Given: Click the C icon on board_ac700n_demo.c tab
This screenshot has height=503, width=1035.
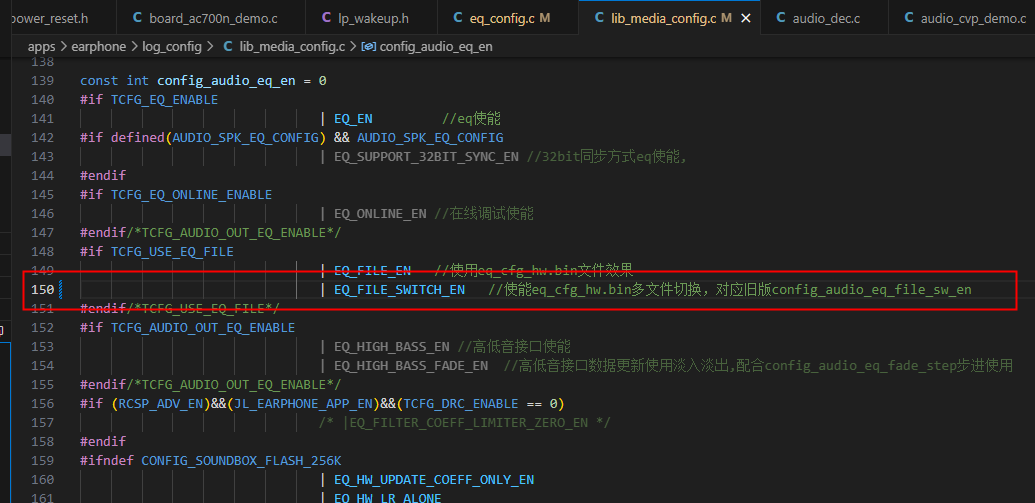Looking at the screenshot, I should coord(137,18).
